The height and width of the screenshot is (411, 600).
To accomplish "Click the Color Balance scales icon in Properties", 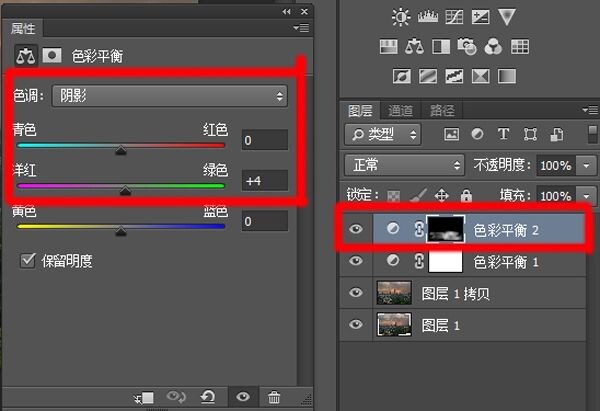I will click(x=26, y=56).
